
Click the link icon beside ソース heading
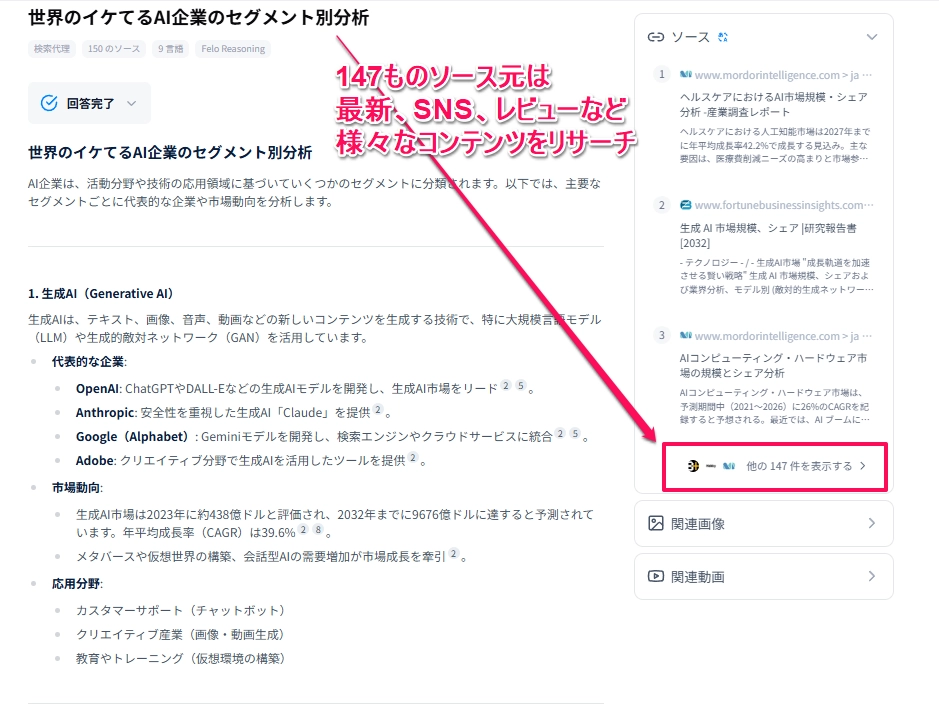tap(656, 37)
